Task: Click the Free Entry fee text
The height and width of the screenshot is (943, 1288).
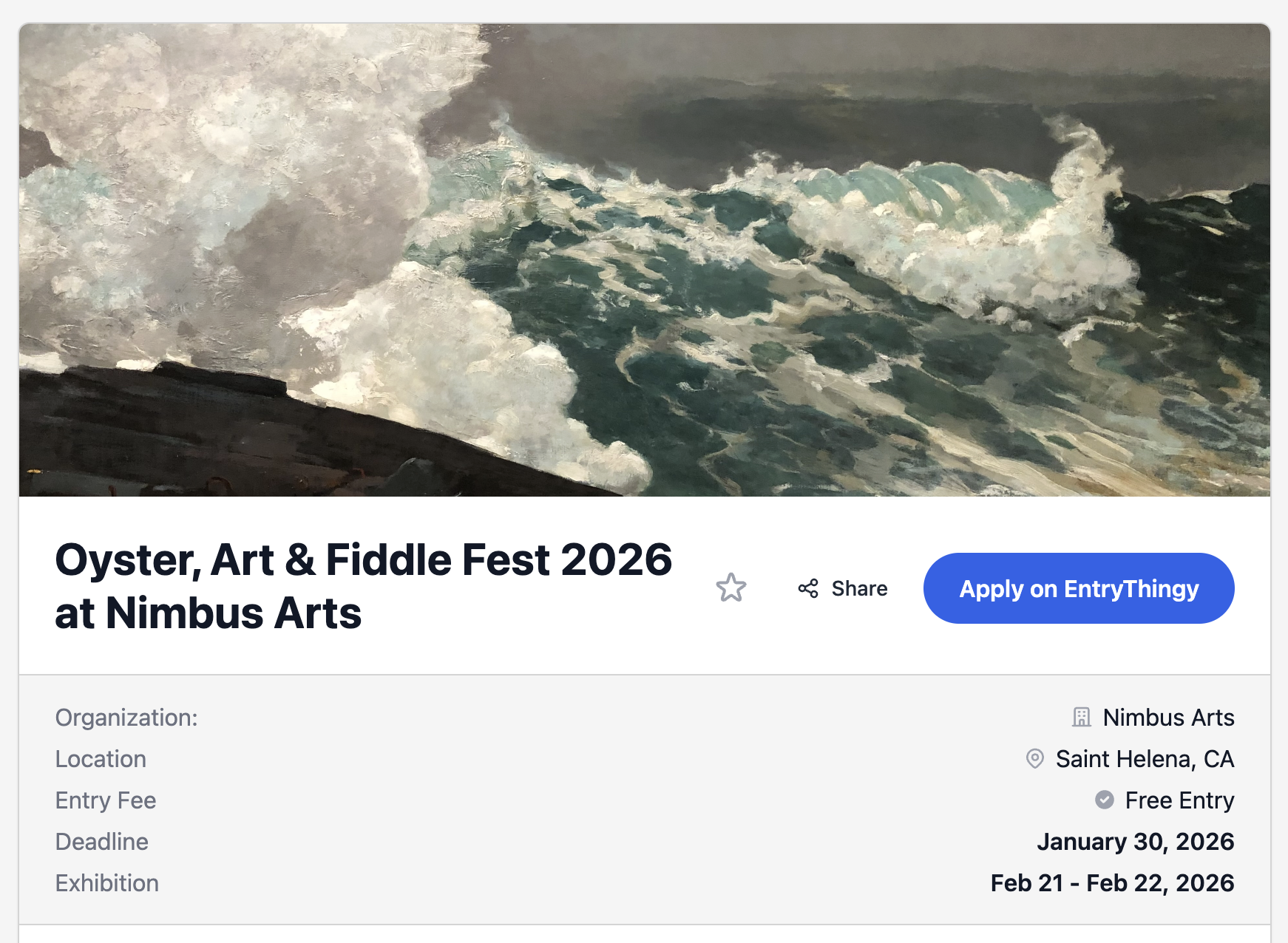Action: coord(1179,800)
